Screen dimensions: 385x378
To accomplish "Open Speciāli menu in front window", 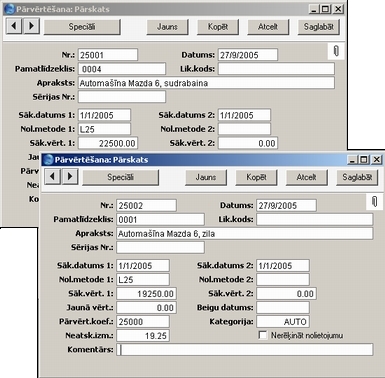I will click(x=120, y=177).
